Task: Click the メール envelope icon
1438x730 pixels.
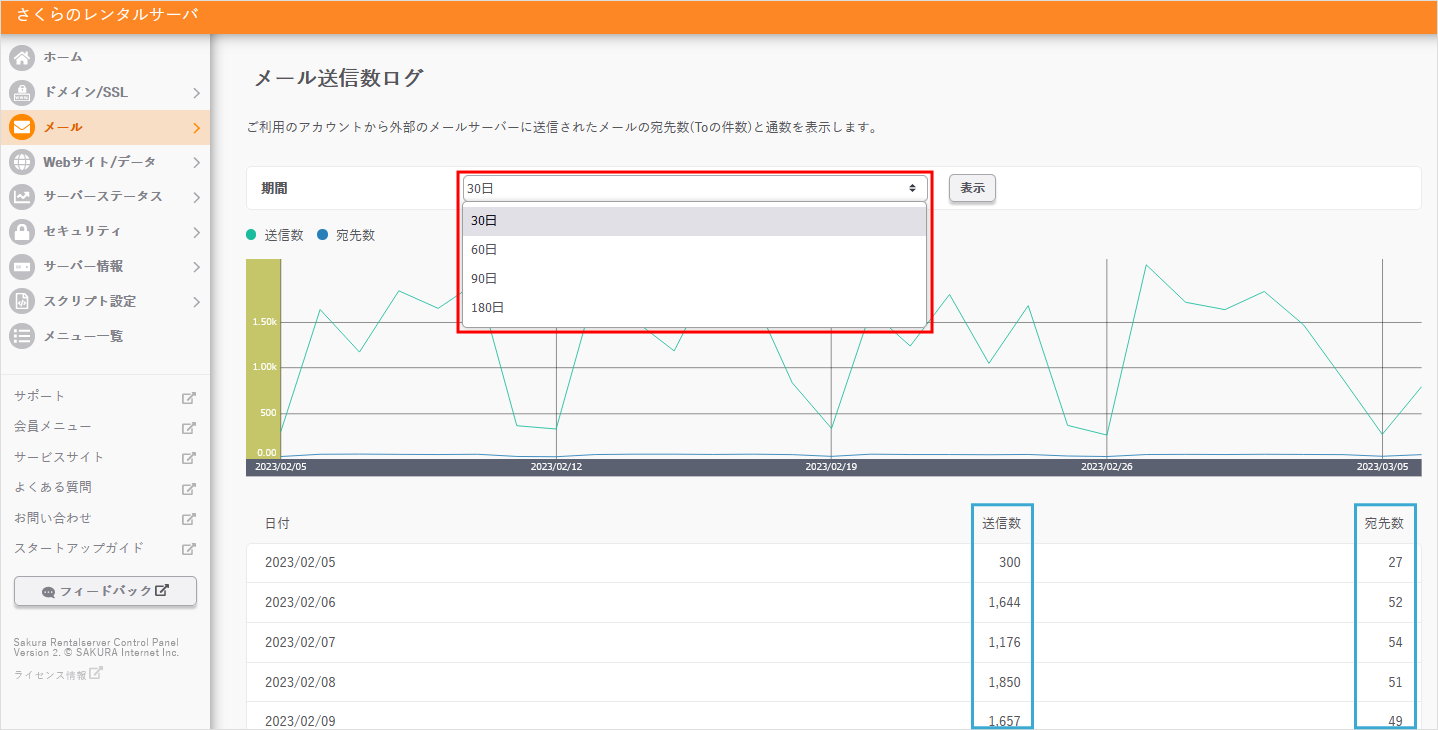Action: pyautogui.click(x=22, y=126)
